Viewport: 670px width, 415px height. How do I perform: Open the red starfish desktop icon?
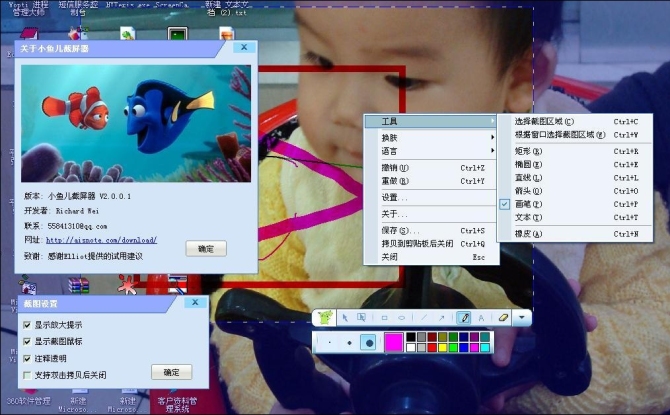[127, 284]
